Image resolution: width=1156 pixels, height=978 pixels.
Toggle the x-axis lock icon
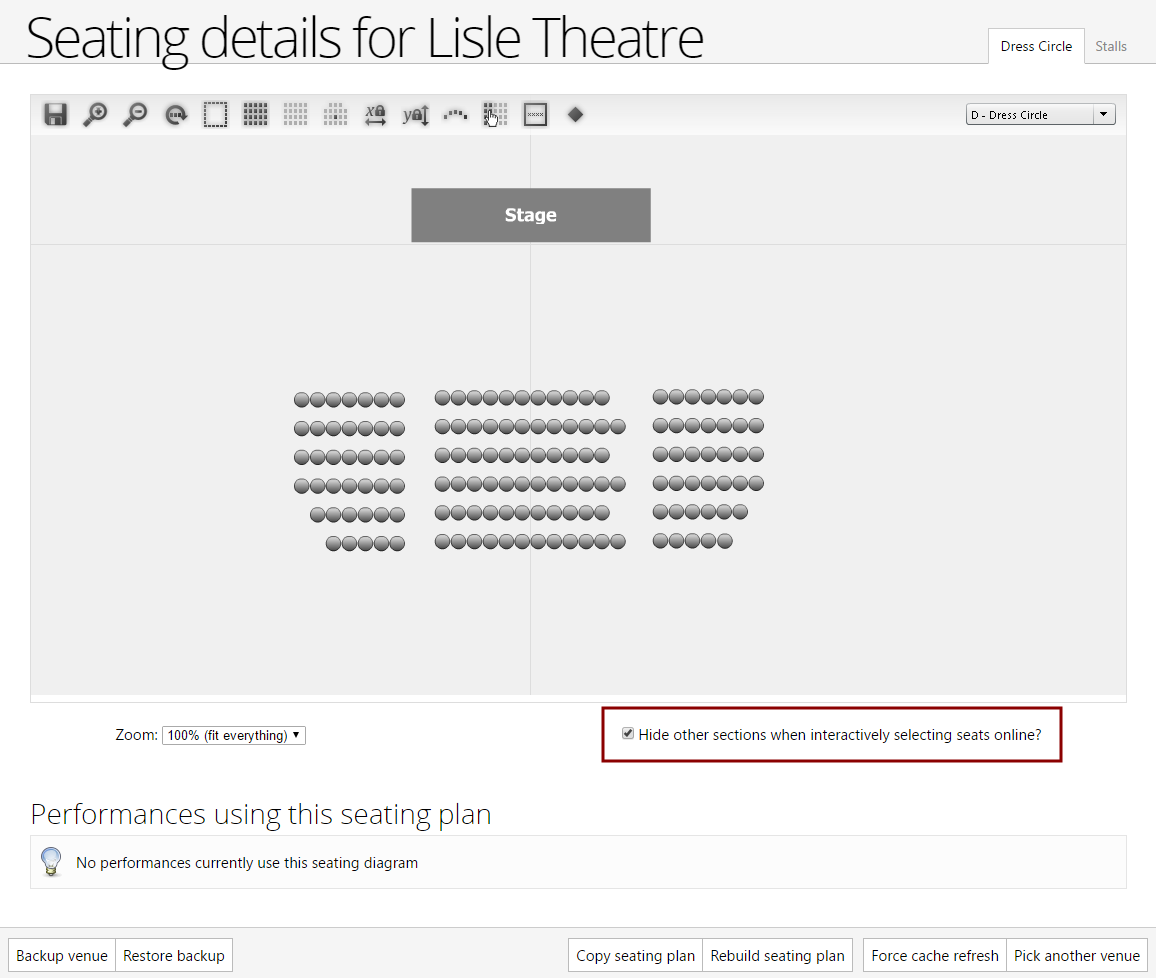click(375, 114)
